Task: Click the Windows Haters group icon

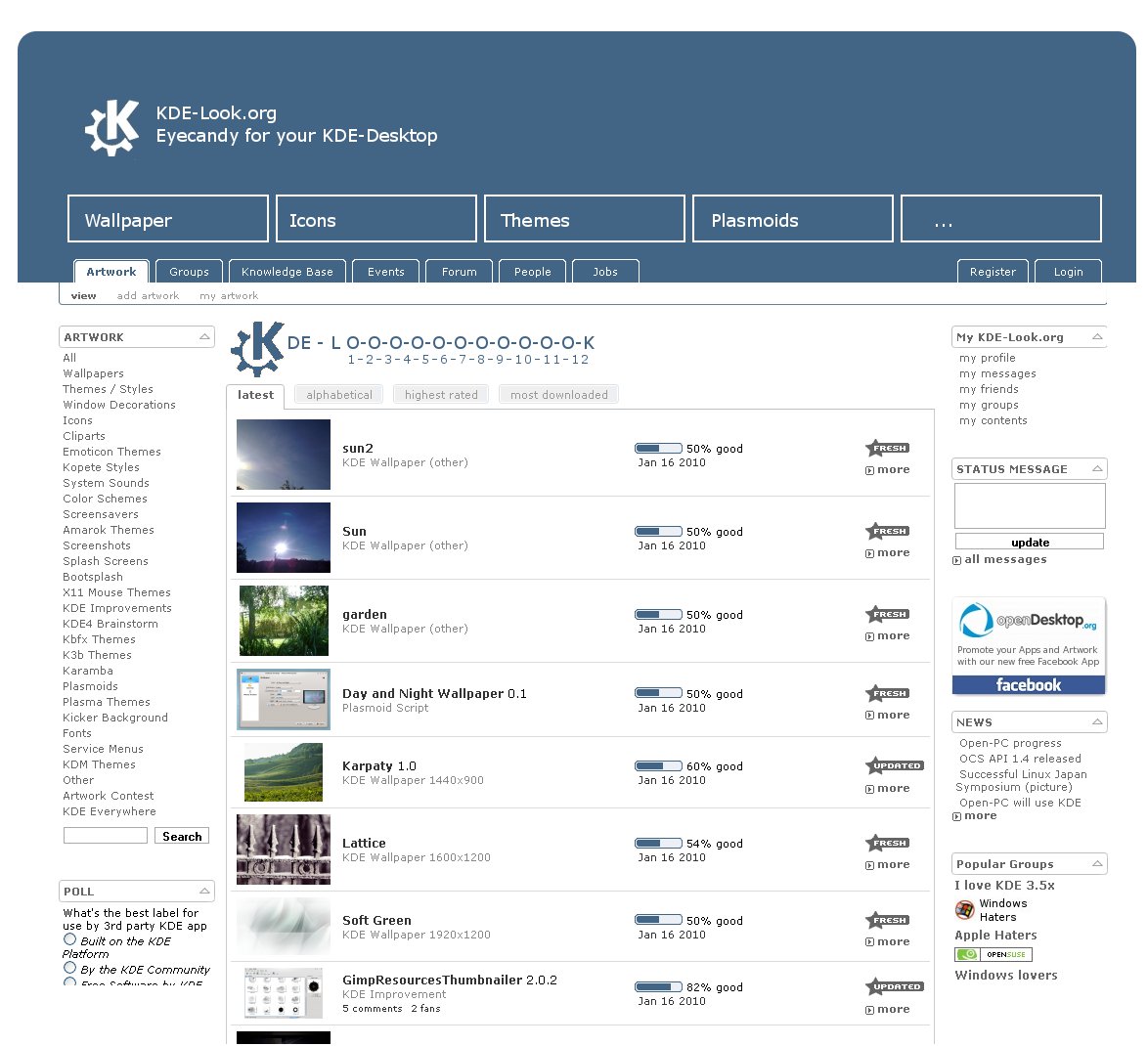Action: click(x=964, y=910)
